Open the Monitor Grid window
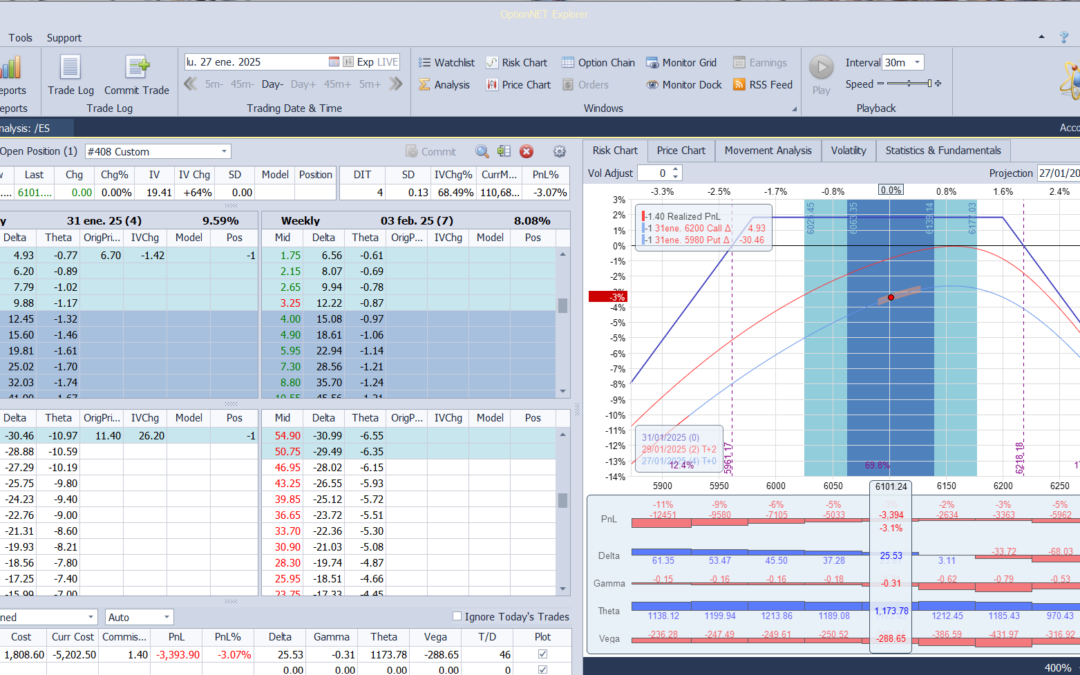 (x=681, y=63)
